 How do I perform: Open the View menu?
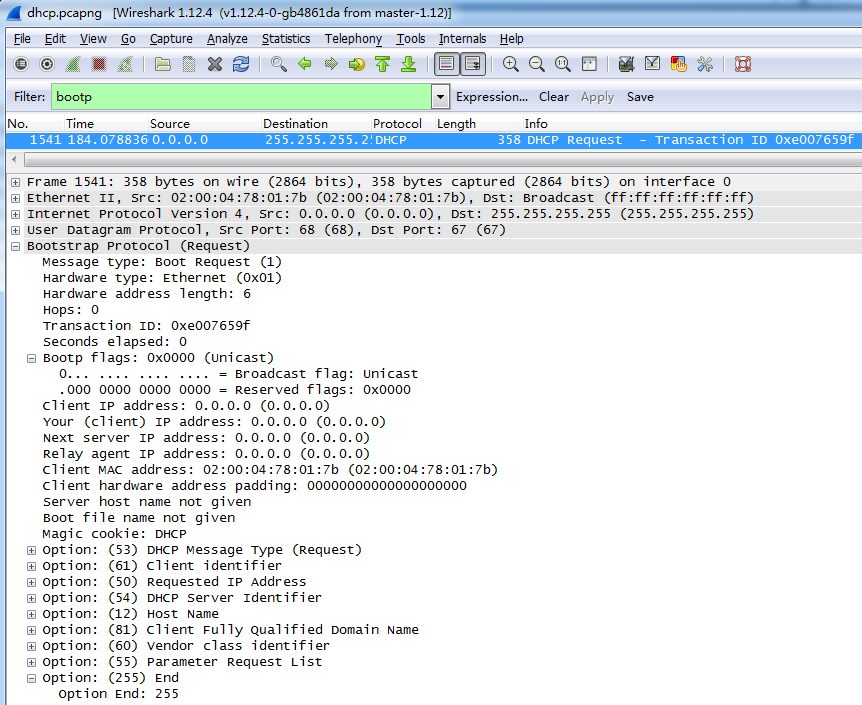93,39
